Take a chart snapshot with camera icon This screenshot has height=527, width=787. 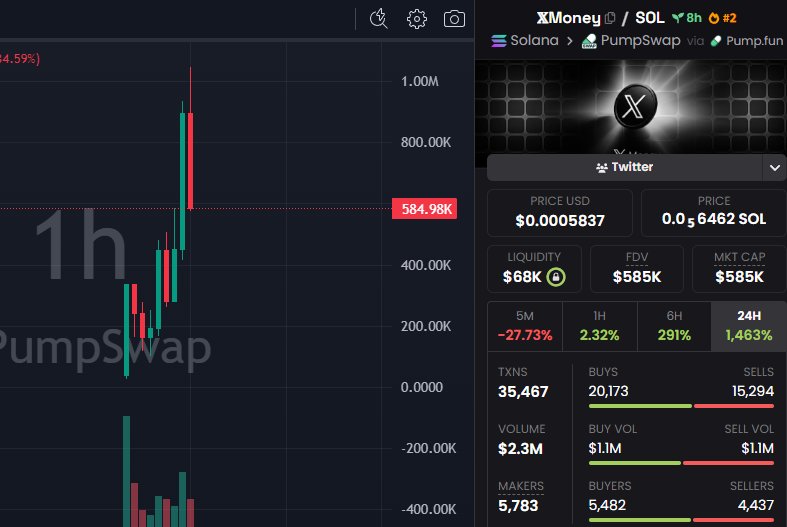pyautogui.click(x=455, y=19)
